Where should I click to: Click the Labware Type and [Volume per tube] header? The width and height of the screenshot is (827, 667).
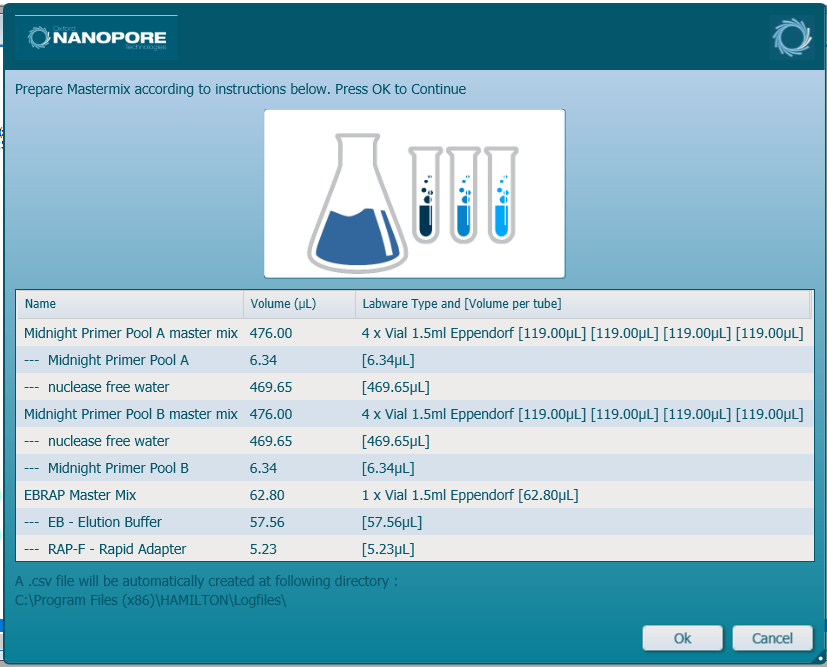pos(583,304)
